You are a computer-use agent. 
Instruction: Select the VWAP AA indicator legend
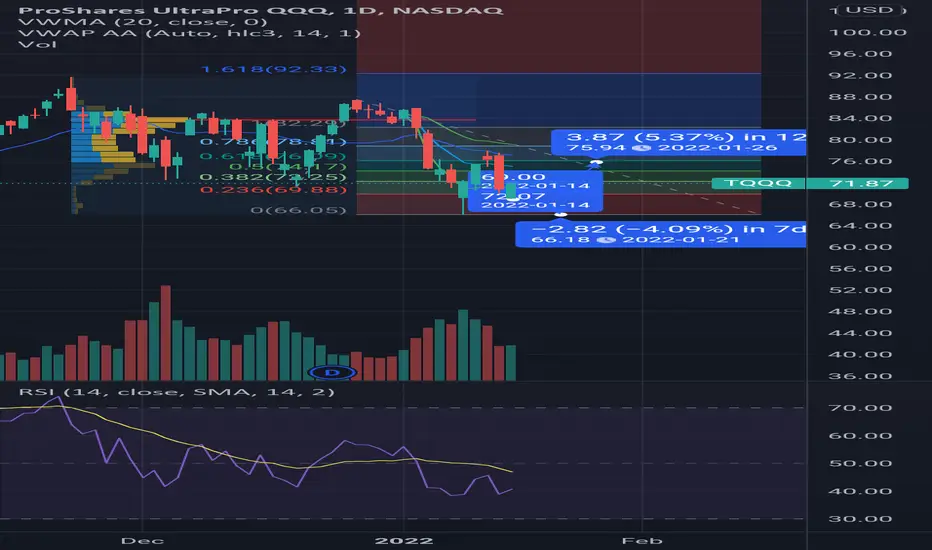click(189, 33)
